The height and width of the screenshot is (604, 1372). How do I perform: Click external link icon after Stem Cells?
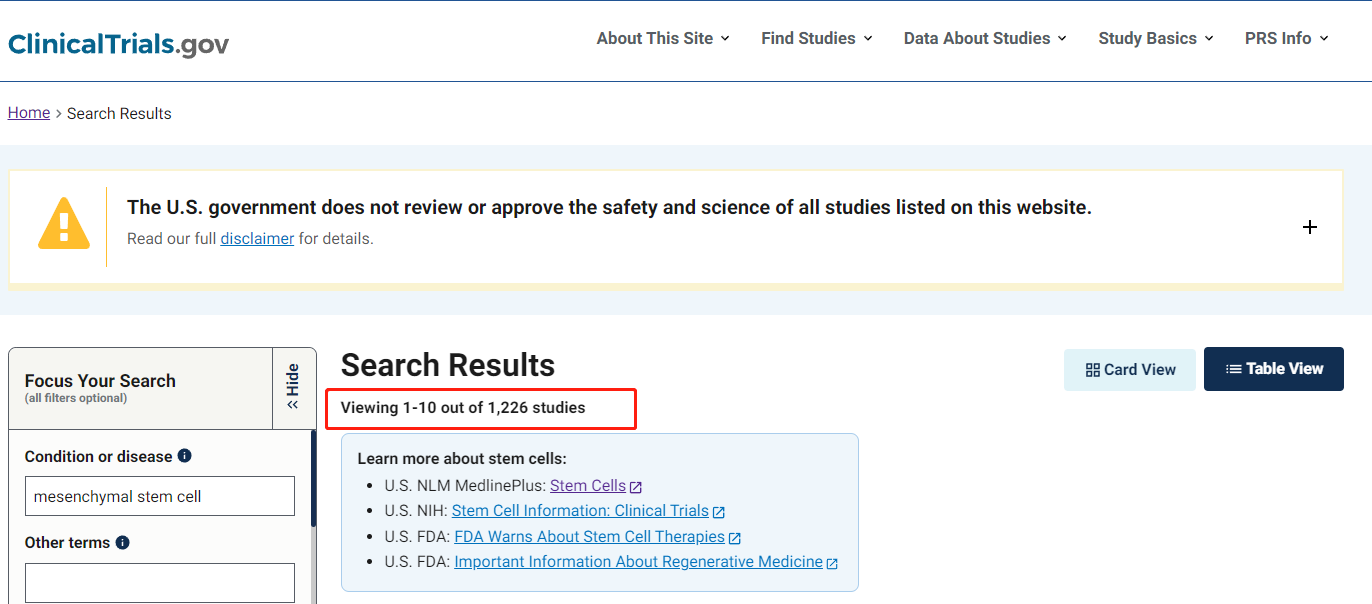636,487
